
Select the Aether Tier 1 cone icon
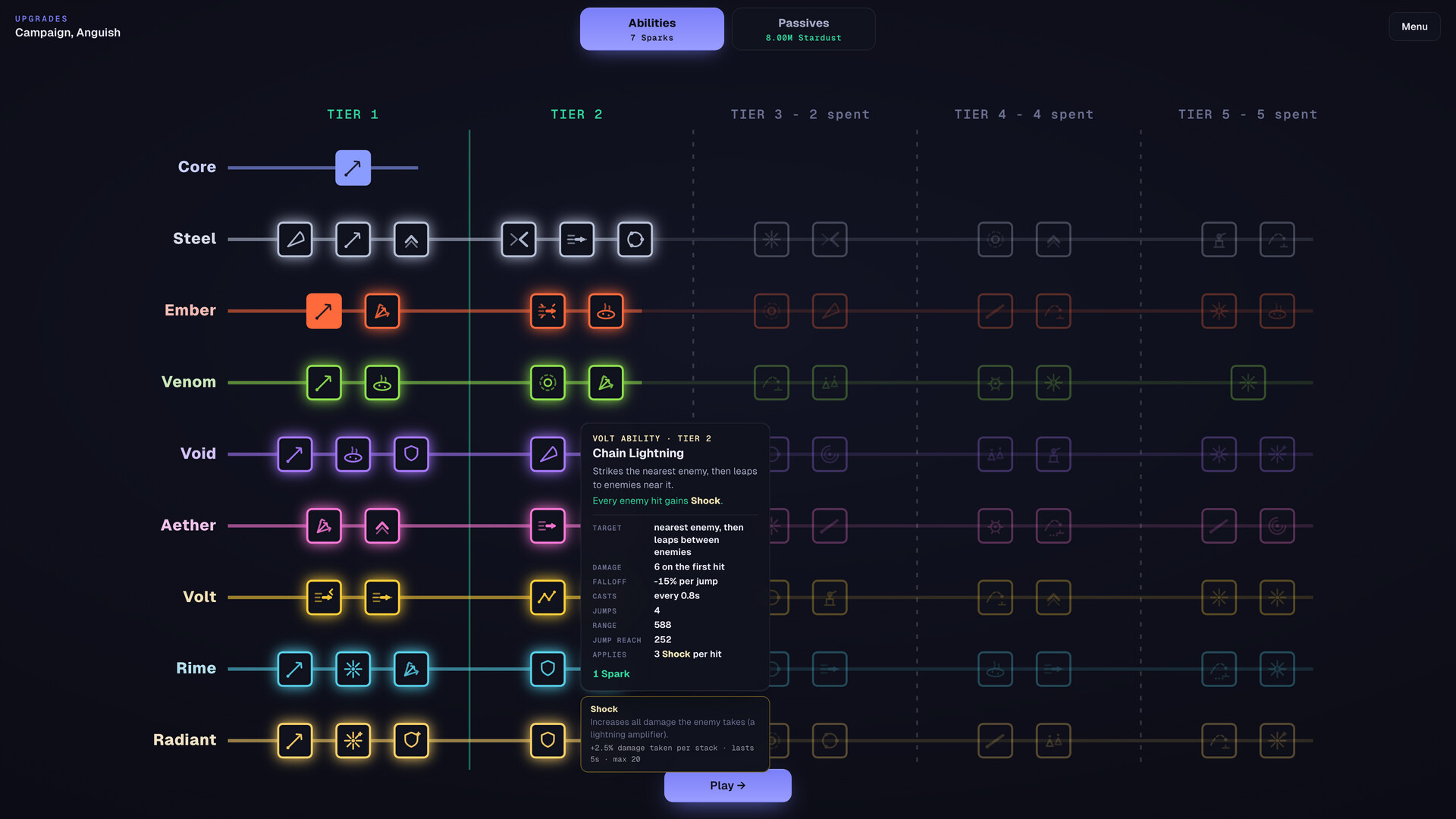coord(324,526)
